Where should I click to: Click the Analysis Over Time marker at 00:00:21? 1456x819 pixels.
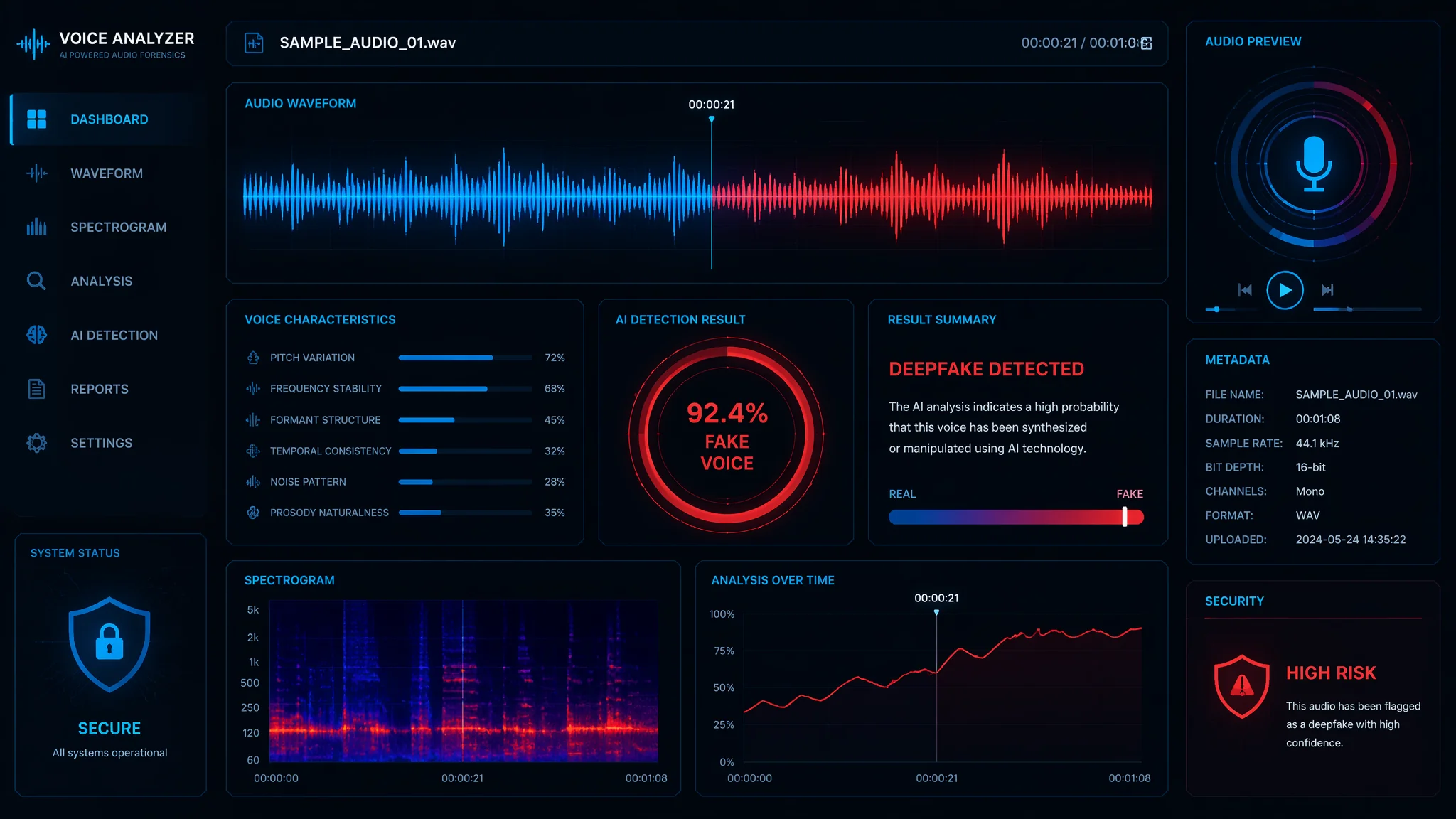[936, 612]
